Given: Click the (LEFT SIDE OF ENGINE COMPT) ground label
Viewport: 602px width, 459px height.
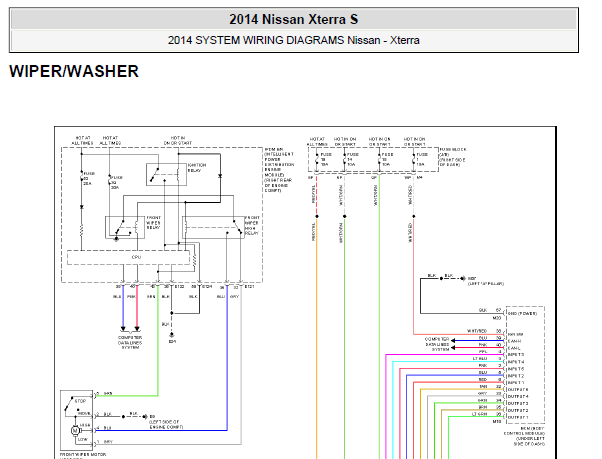Looking at the screenshot, I should tap(166, 424).
